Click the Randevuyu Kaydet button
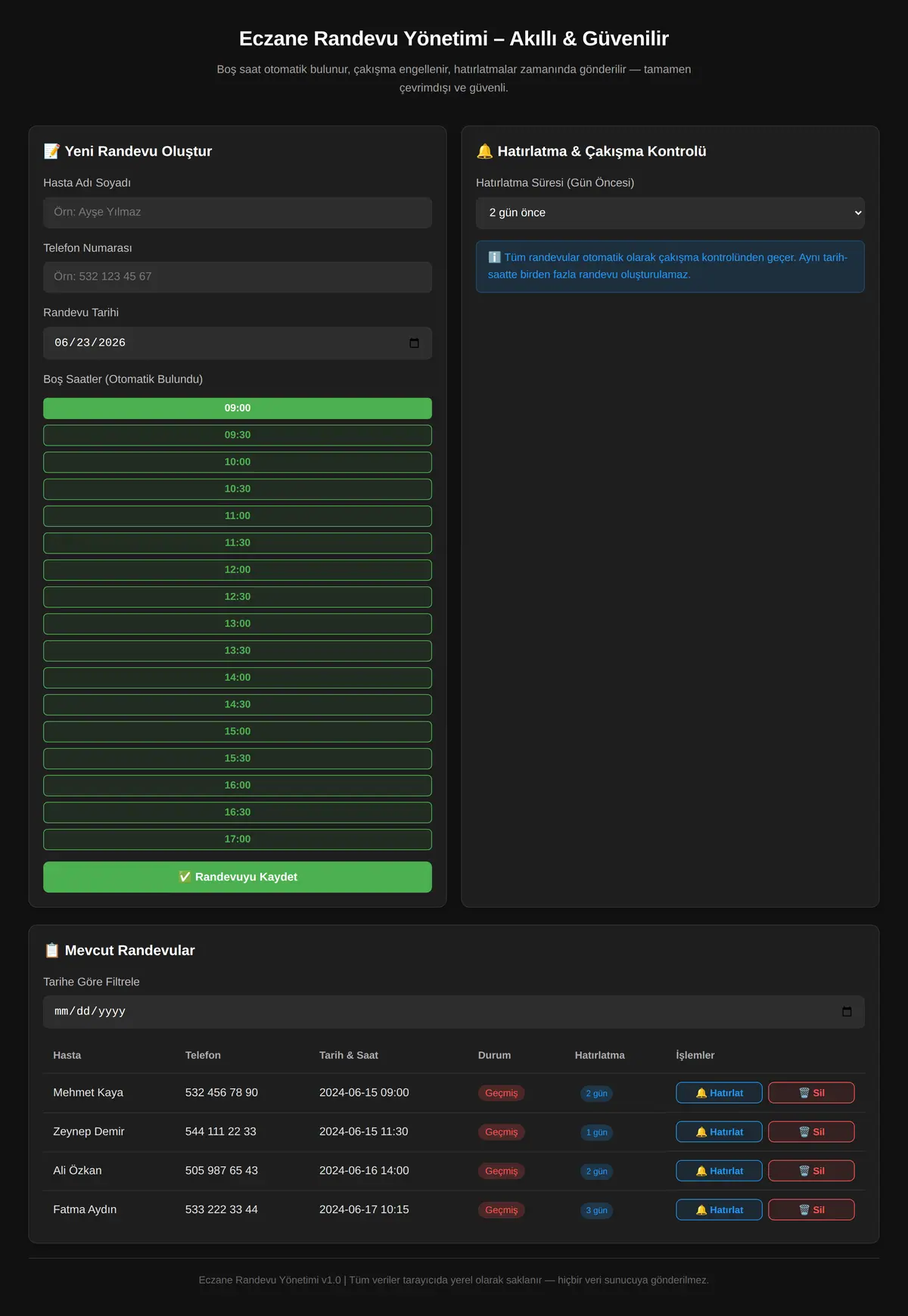The height and width of the screenshot is (1316, 908). 238,877
